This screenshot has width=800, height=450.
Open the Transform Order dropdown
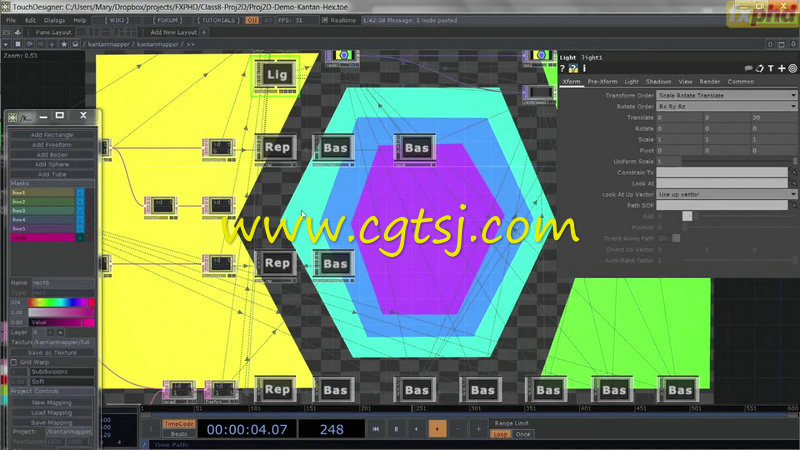727,95
